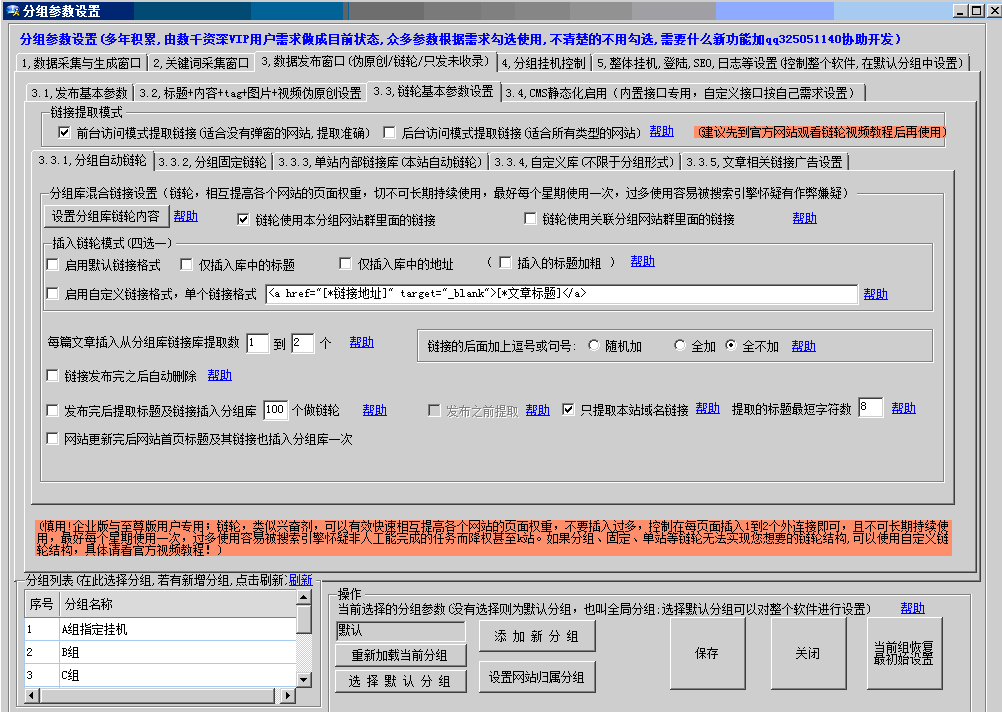Open sub-tab 3.4 CMS静态化启用

tap(682, 93)
